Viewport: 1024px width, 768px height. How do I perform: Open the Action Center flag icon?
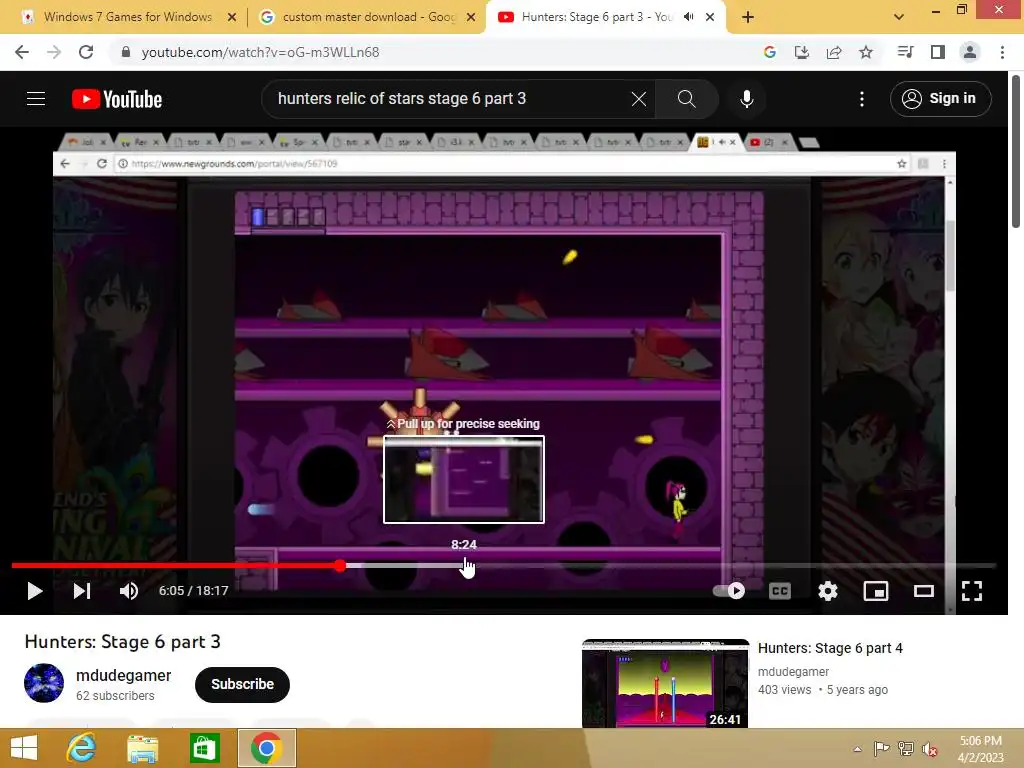(881, 749)
